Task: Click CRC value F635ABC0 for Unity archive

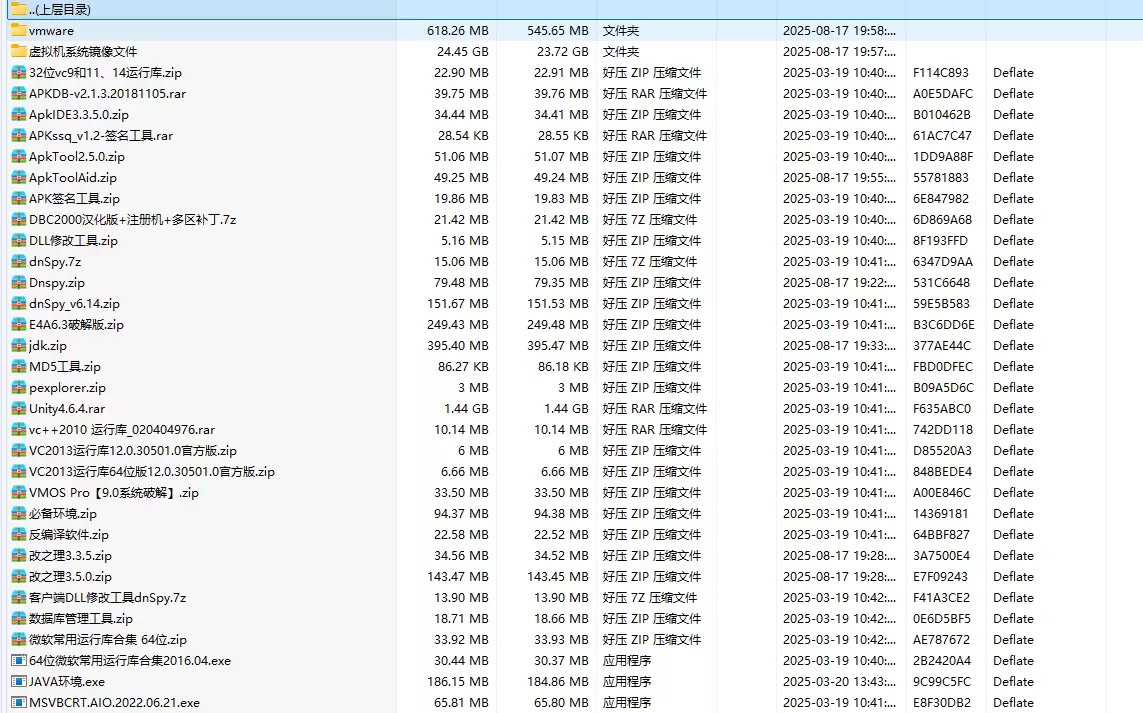Action: (941, 409)
